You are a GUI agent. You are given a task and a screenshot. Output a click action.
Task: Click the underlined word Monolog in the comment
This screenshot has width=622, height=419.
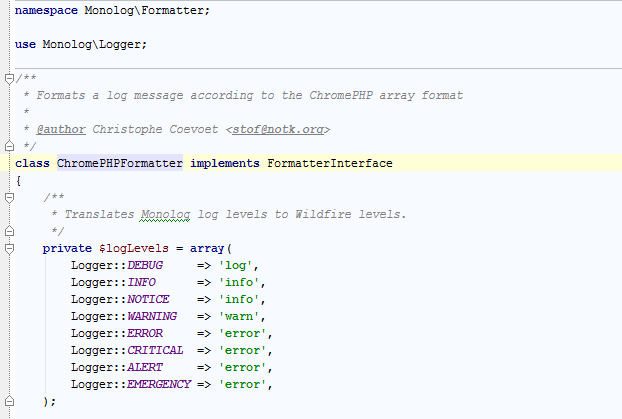click(165, 214)
